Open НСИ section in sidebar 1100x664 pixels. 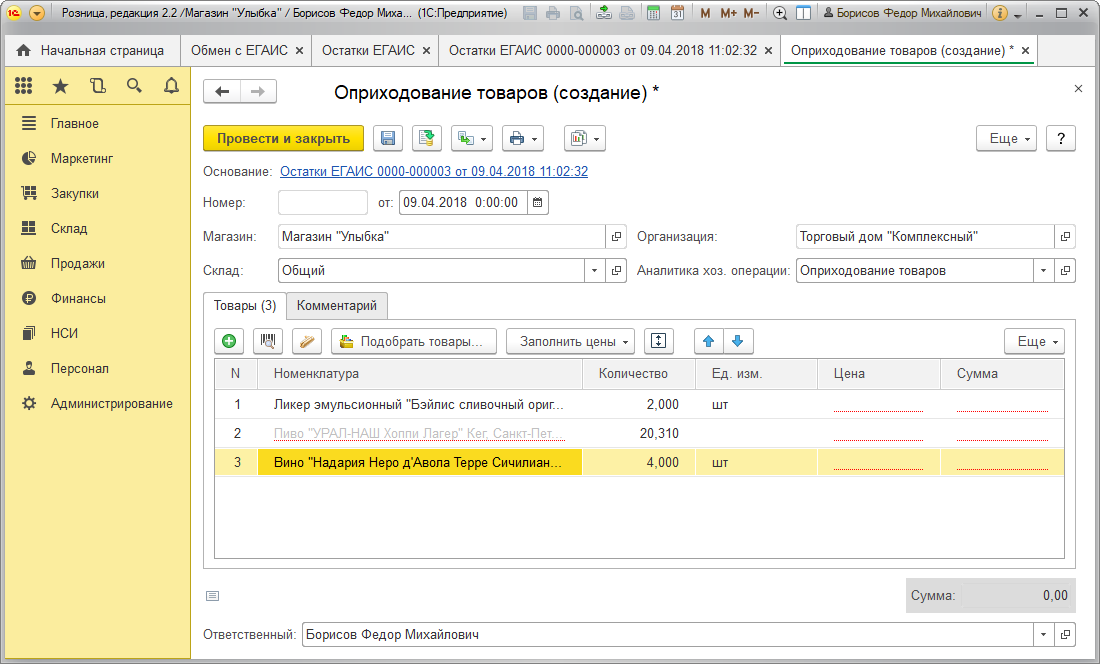pos(64,334)
